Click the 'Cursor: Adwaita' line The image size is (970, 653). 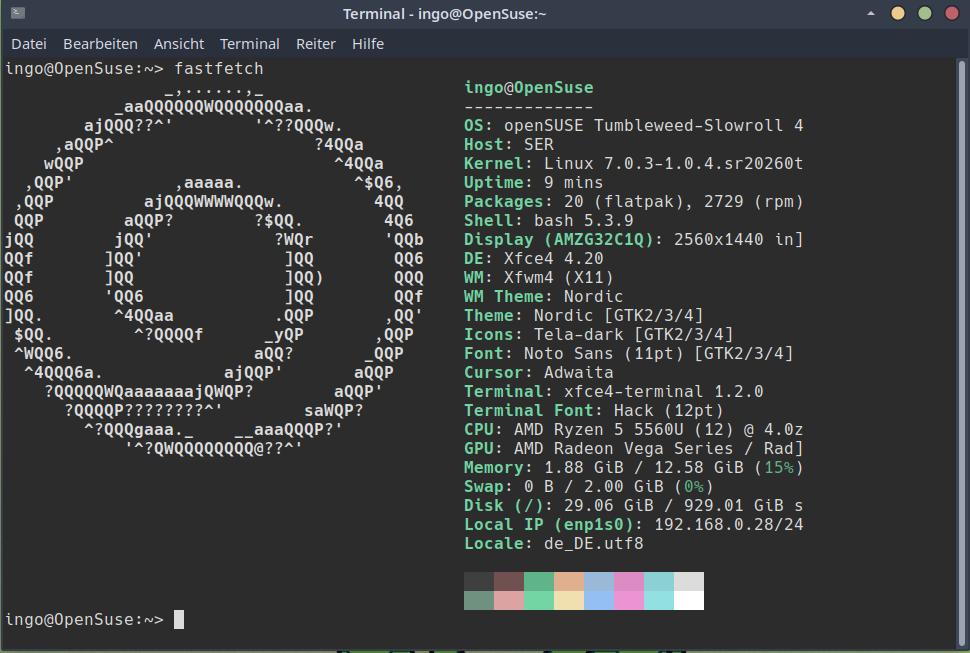539,373
